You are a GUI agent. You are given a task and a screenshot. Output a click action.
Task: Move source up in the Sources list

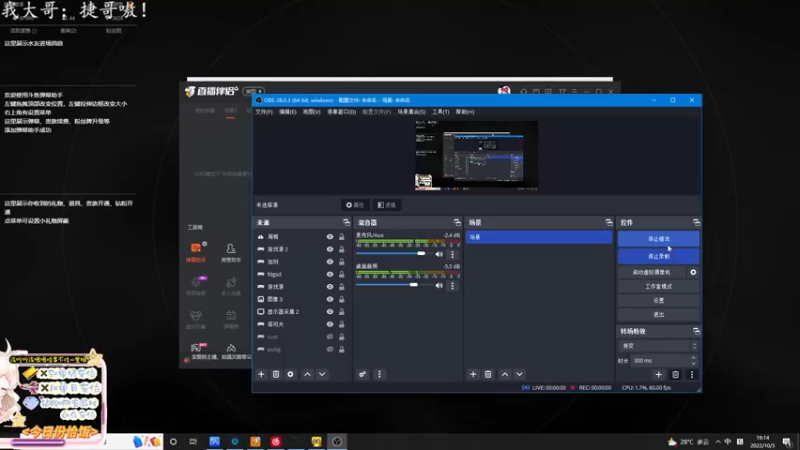click(307, 374)
